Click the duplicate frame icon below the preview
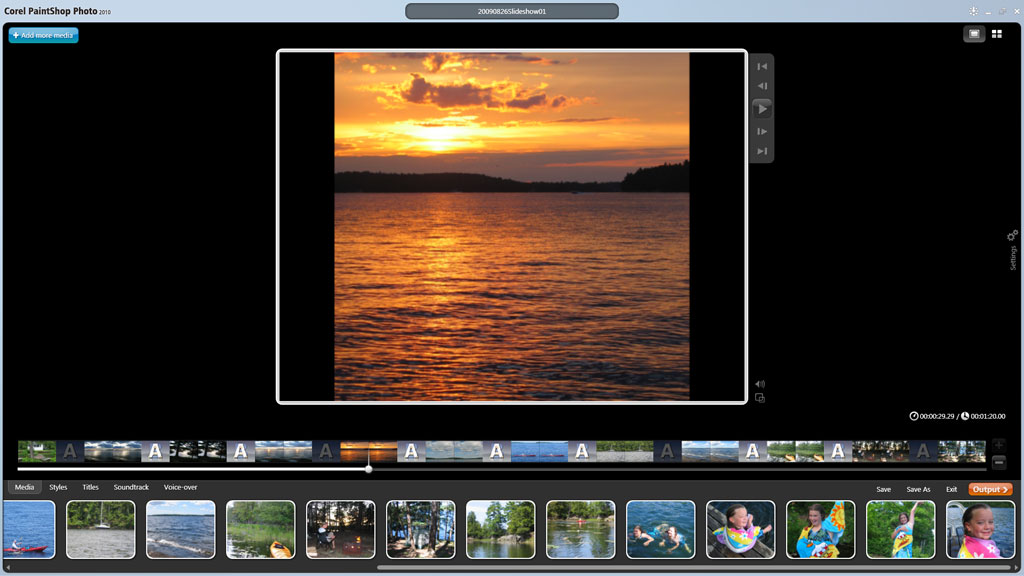The image size is (1024, 576). pos(760,397)
